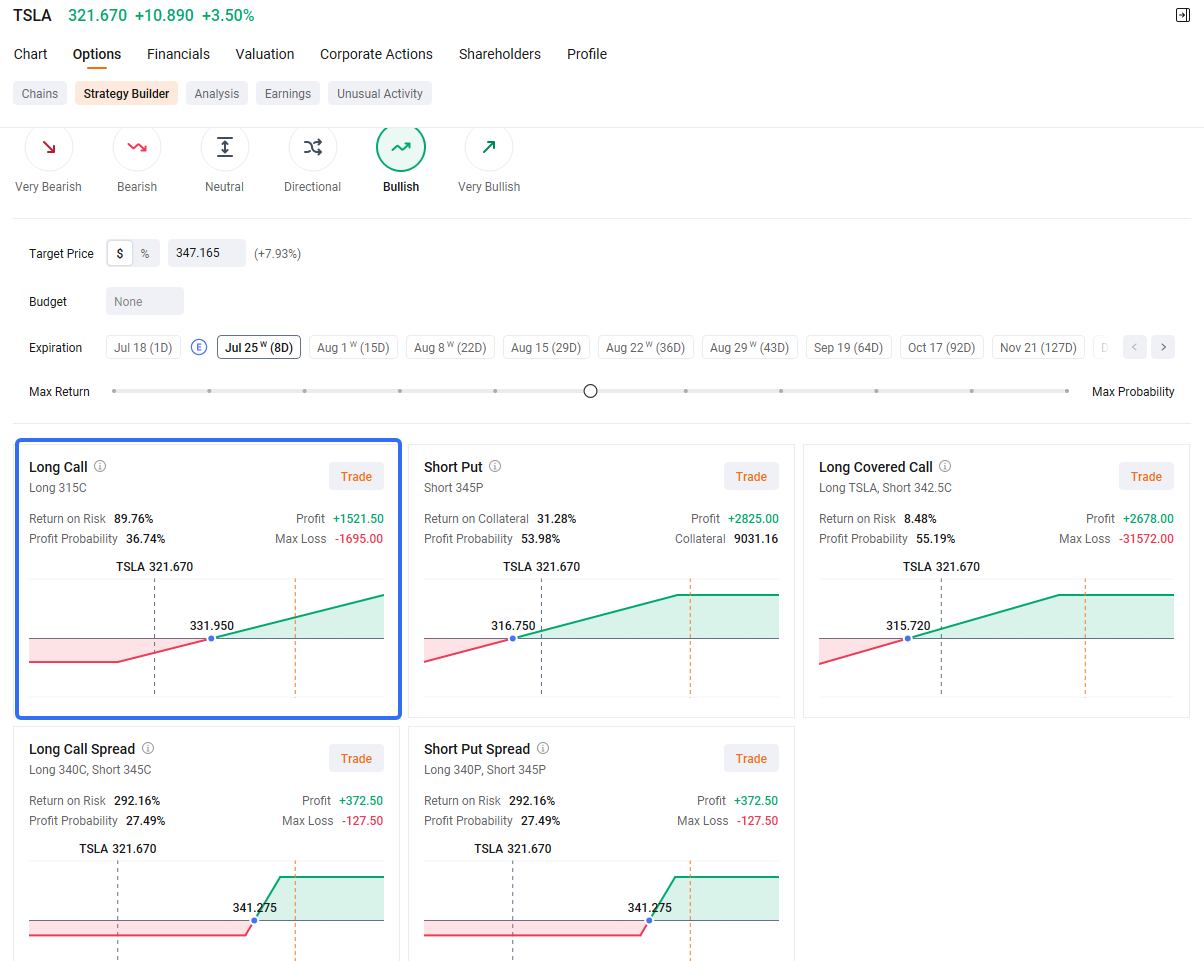Click the collapse panel icon at top right

click(1183, 16)
